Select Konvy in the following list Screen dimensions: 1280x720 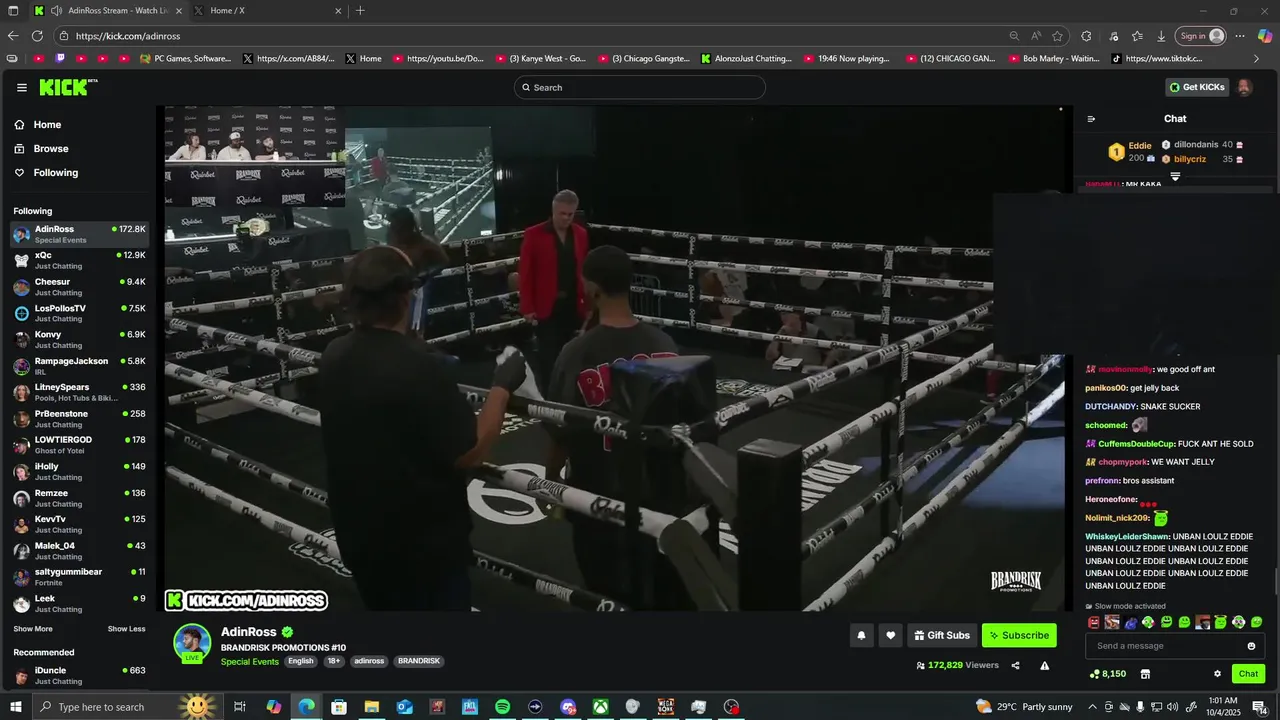[80, 340]
